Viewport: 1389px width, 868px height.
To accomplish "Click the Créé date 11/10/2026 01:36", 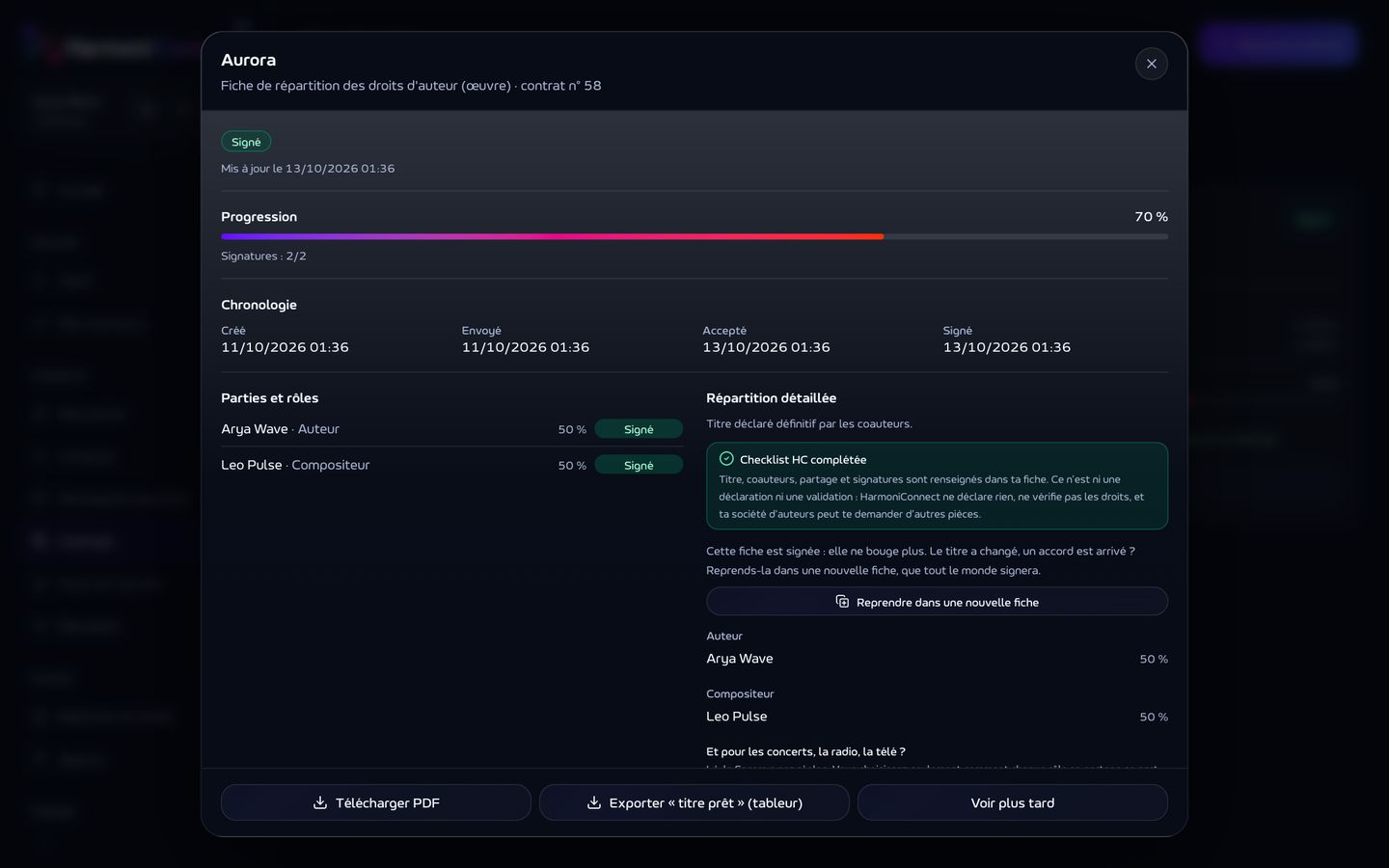I will [x=285, y=347].
